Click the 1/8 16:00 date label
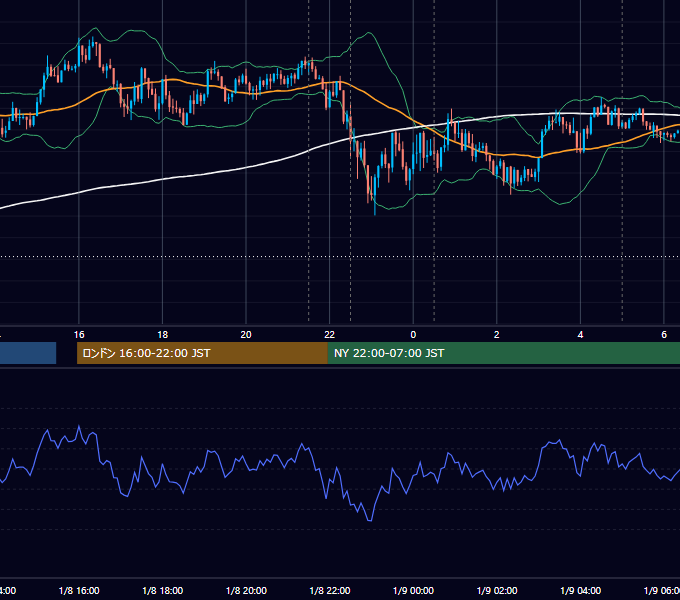The width and height of the screenshot is (680, 600). tap(79, 590)
